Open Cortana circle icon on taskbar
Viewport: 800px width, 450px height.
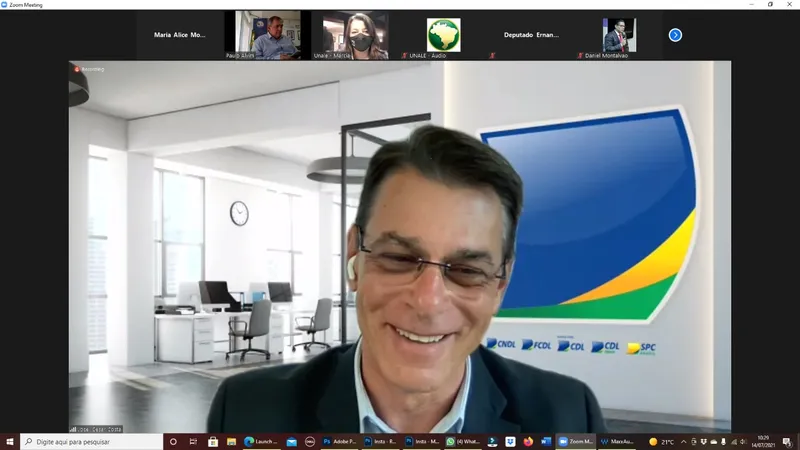[x=173, y=442]
